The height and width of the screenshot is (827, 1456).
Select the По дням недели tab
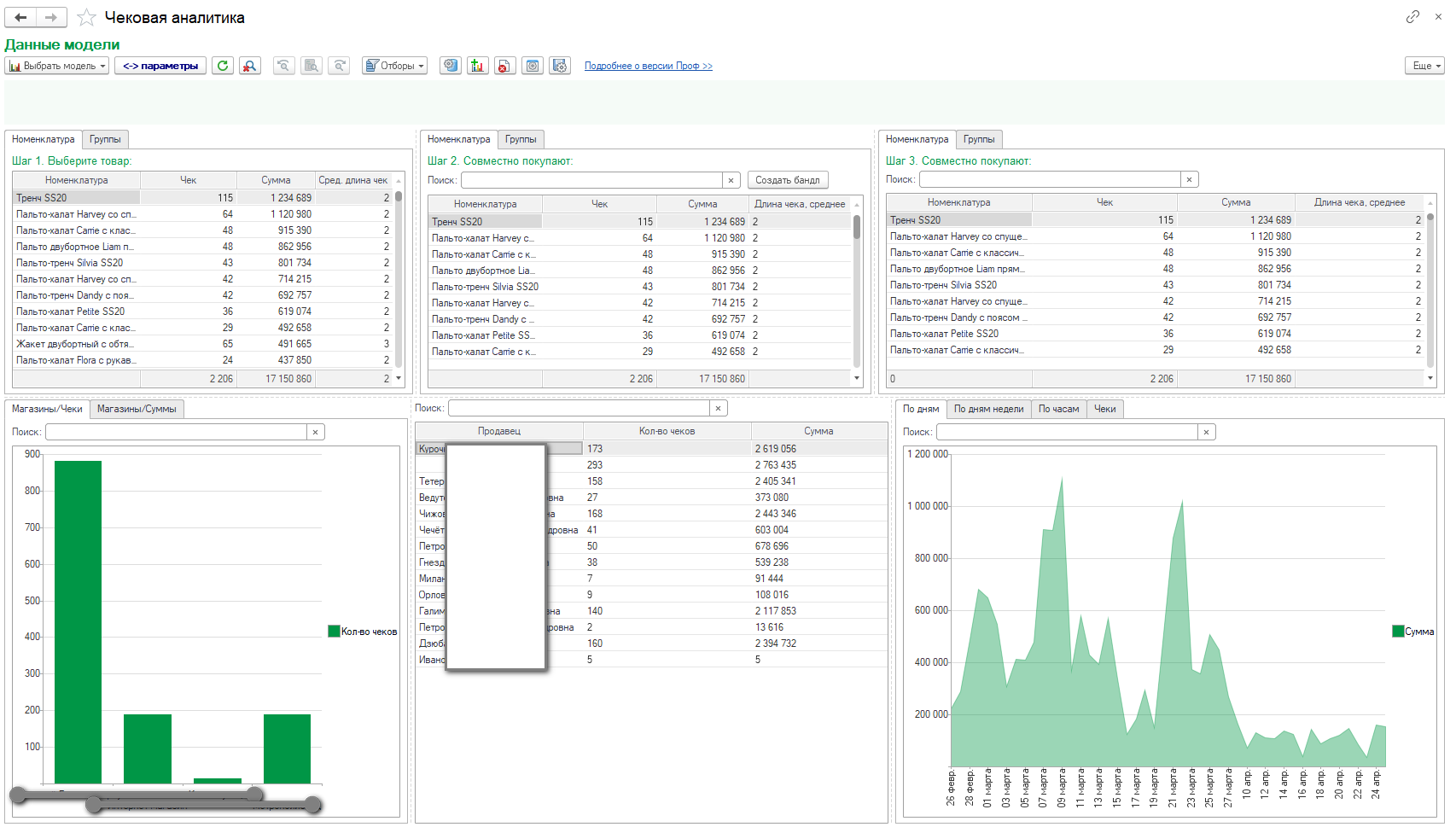(x=988, y=409)
